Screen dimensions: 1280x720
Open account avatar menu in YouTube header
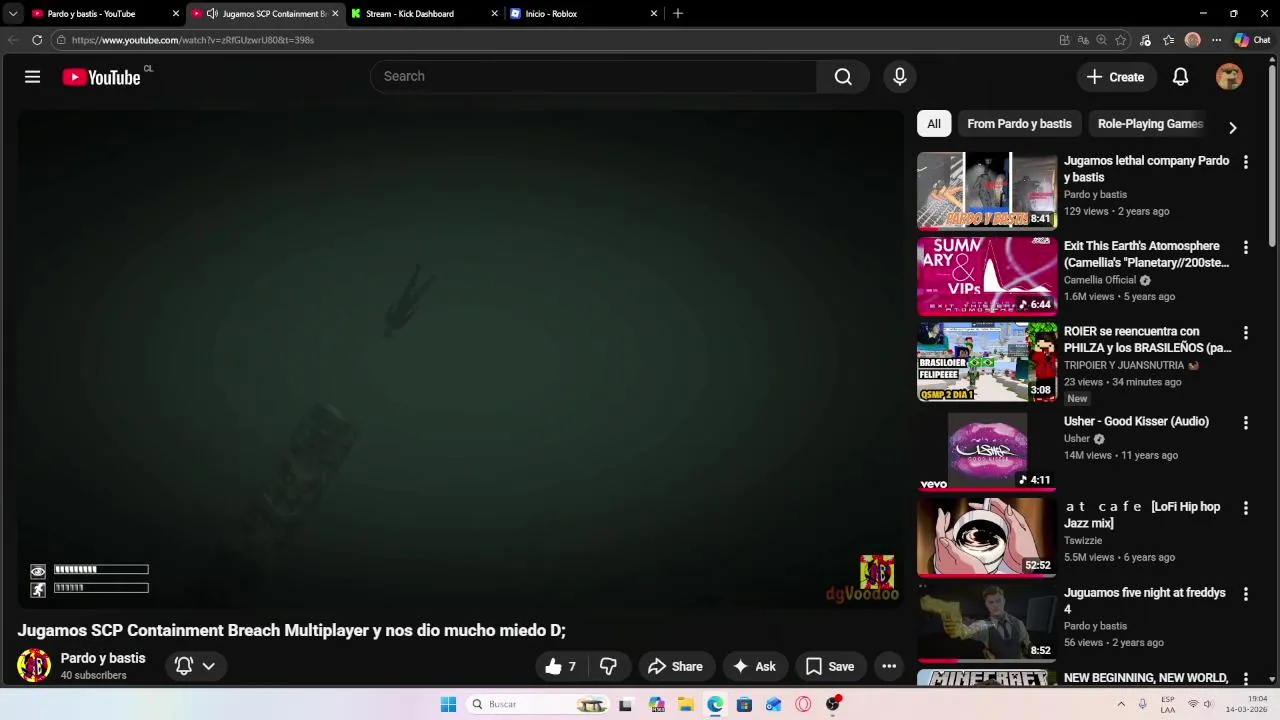(1229, 77)
